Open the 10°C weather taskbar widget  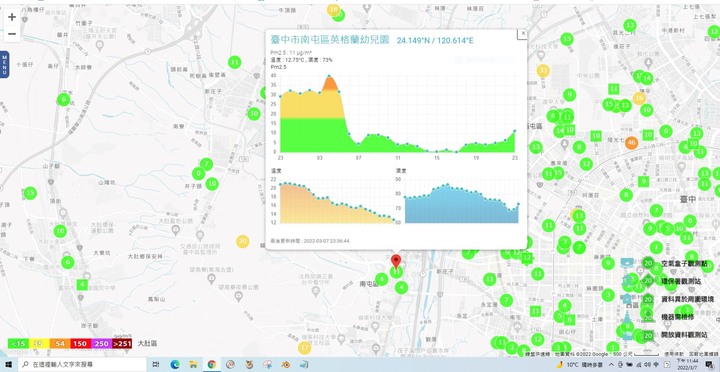click(578, 365)
